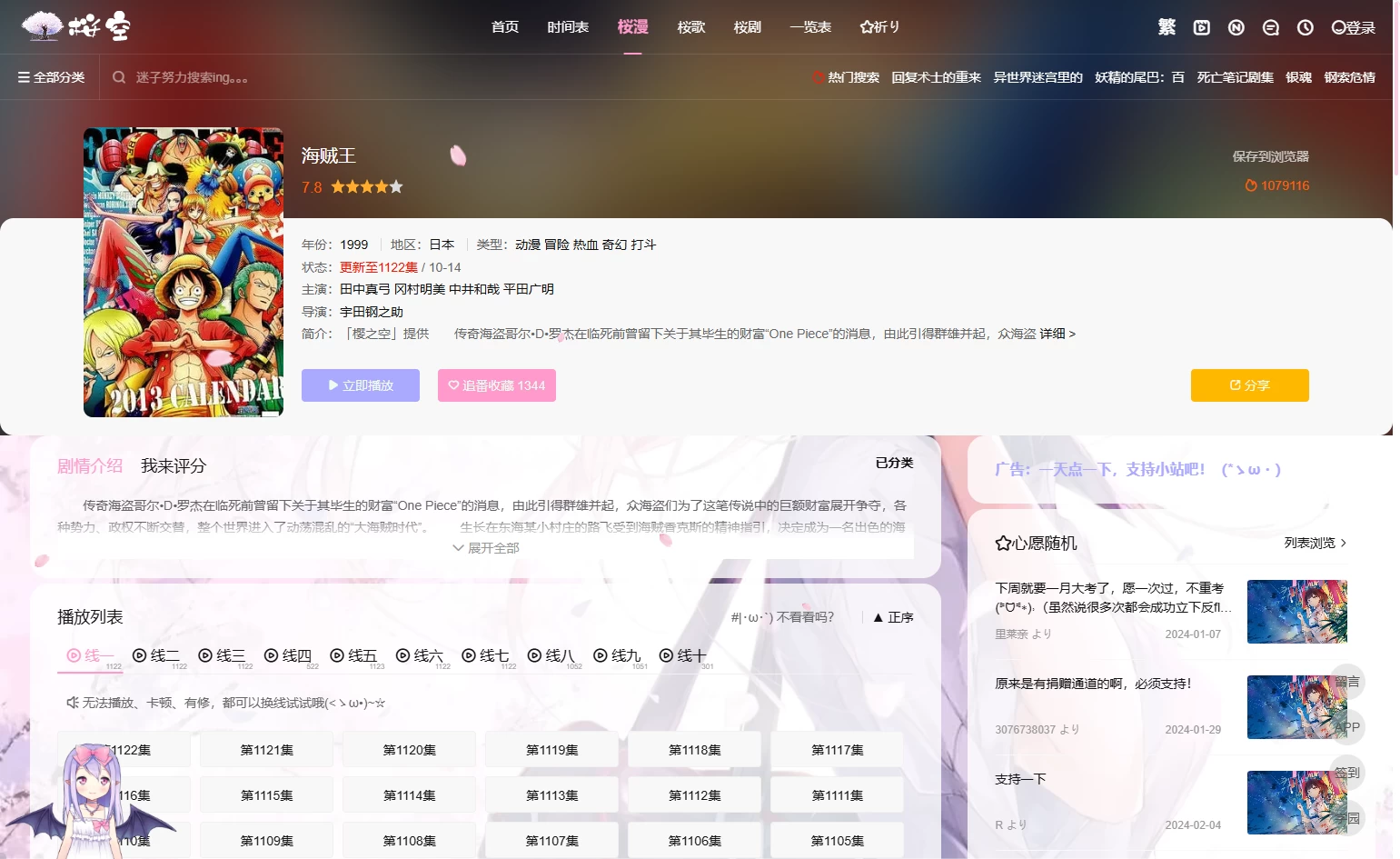Screen dimensions: 1400x859
Task: Select playback source 线十
Action: point(683,655)
